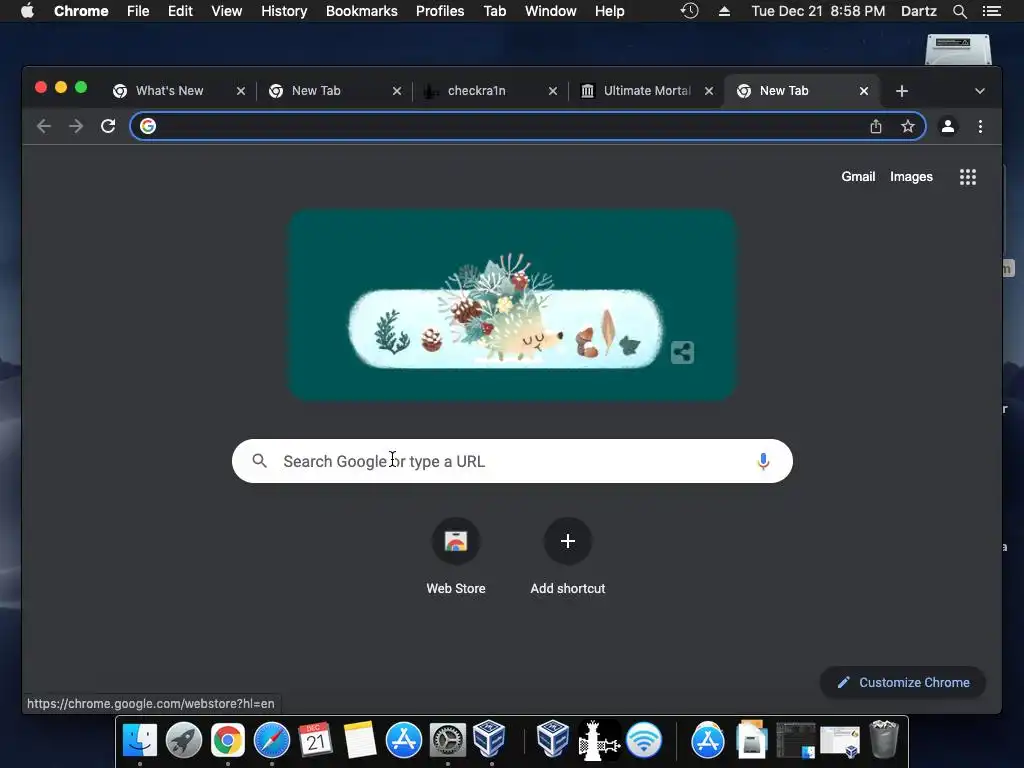Open the Profiles menu
The image size is (1024, 768).
click(440, 11)
